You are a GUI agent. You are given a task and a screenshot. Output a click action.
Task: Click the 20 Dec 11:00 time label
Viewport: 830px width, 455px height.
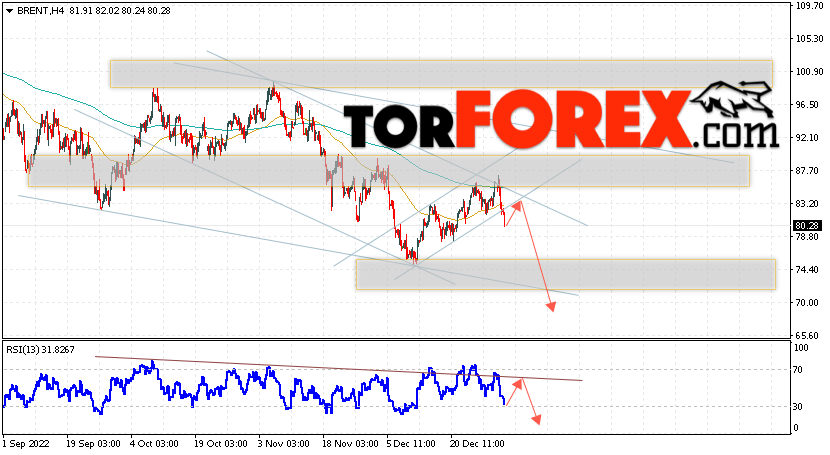[x=477, y=443]
